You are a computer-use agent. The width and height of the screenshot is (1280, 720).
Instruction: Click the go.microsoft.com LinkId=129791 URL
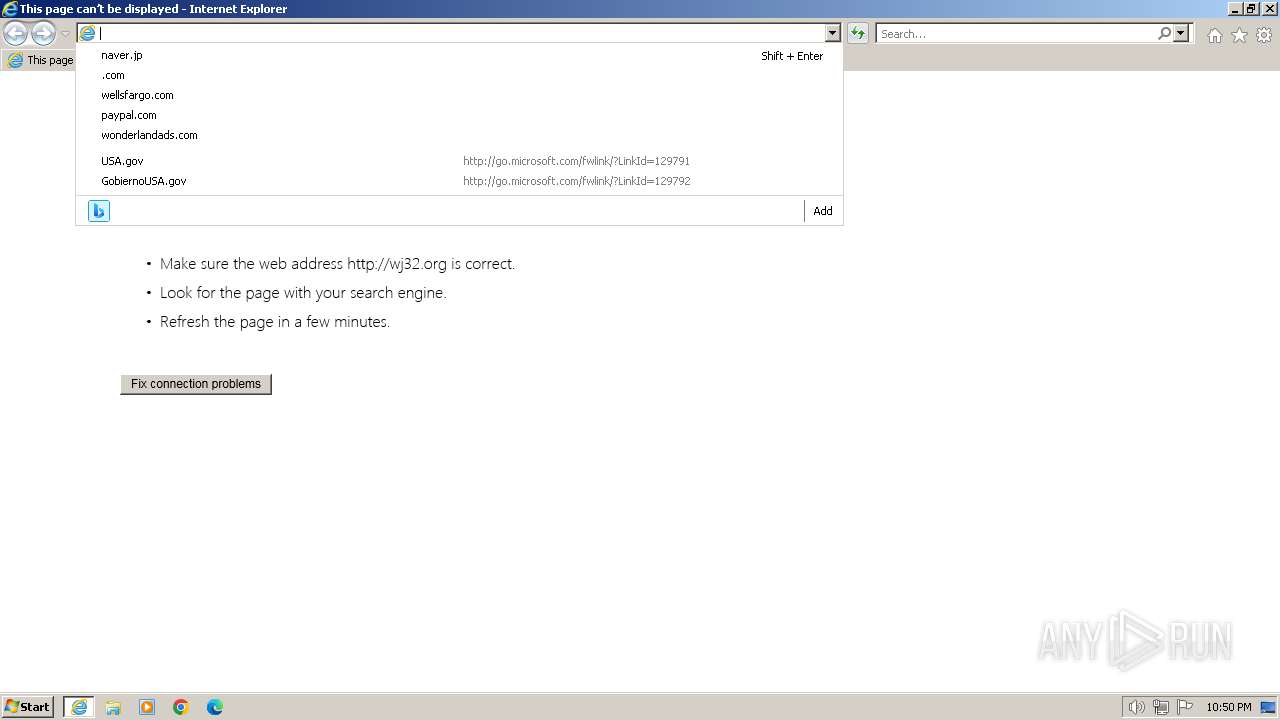pyautogui.click(x=576, y=161)
